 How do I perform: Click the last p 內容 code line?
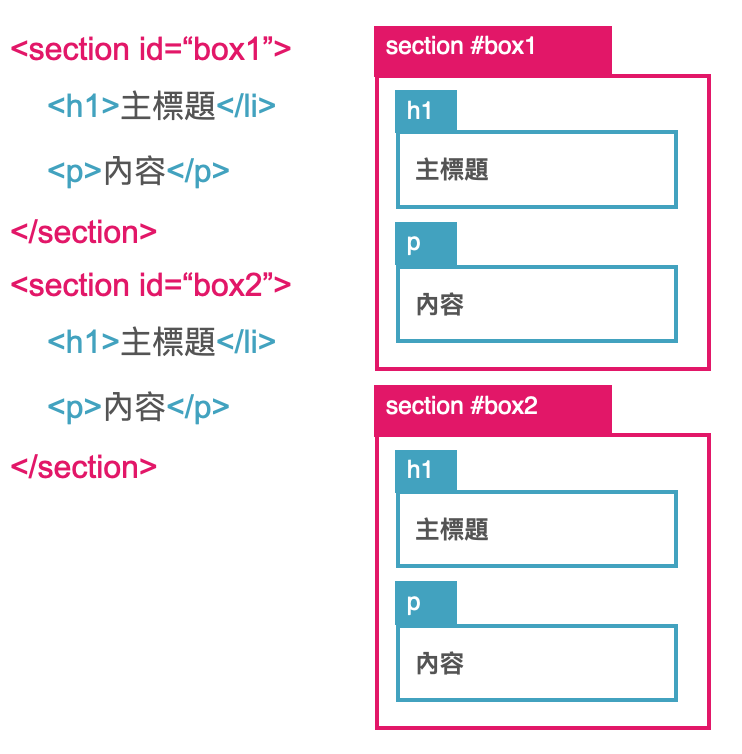tap(138, 407)
